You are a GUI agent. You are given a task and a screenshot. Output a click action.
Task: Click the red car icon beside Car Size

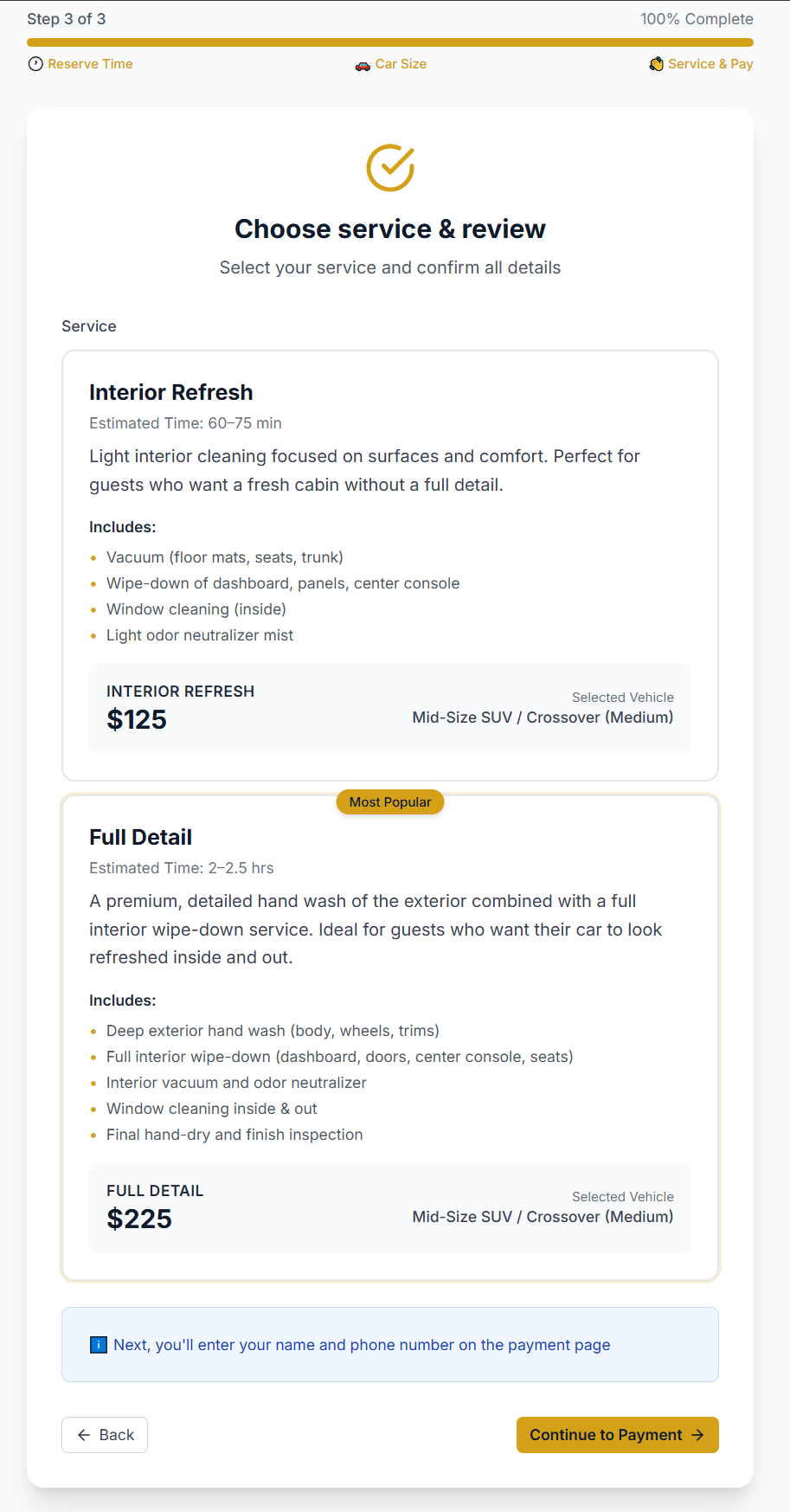pos(363,65)
